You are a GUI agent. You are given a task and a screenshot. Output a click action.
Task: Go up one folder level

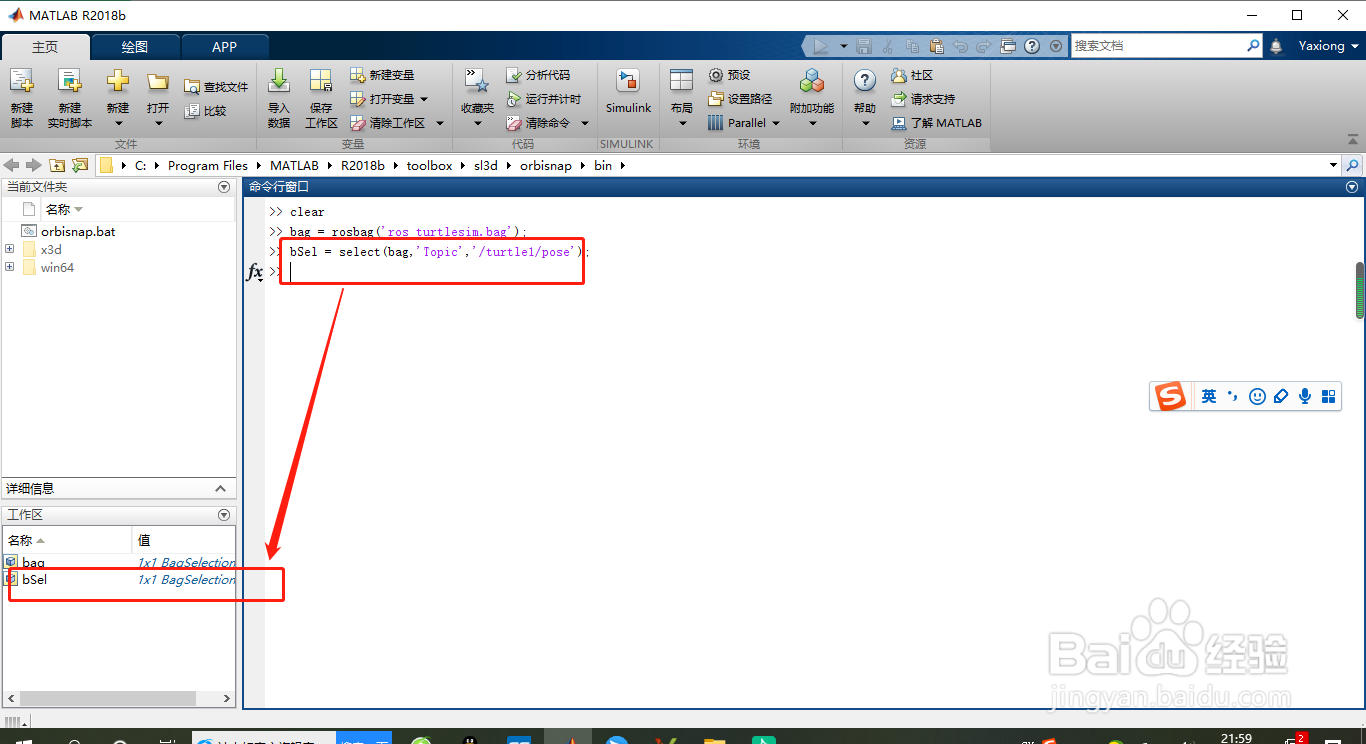click(57, 165)
